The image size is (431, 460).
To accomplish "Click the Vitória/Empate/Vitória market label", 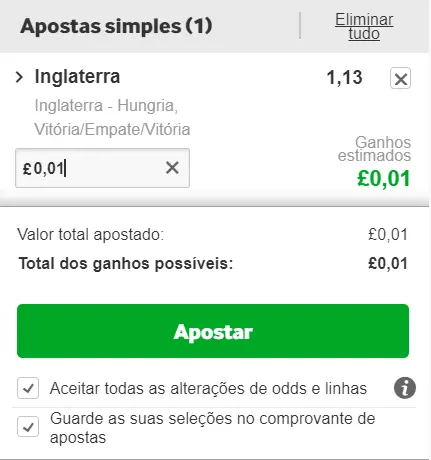I will (x=112, y=129).
